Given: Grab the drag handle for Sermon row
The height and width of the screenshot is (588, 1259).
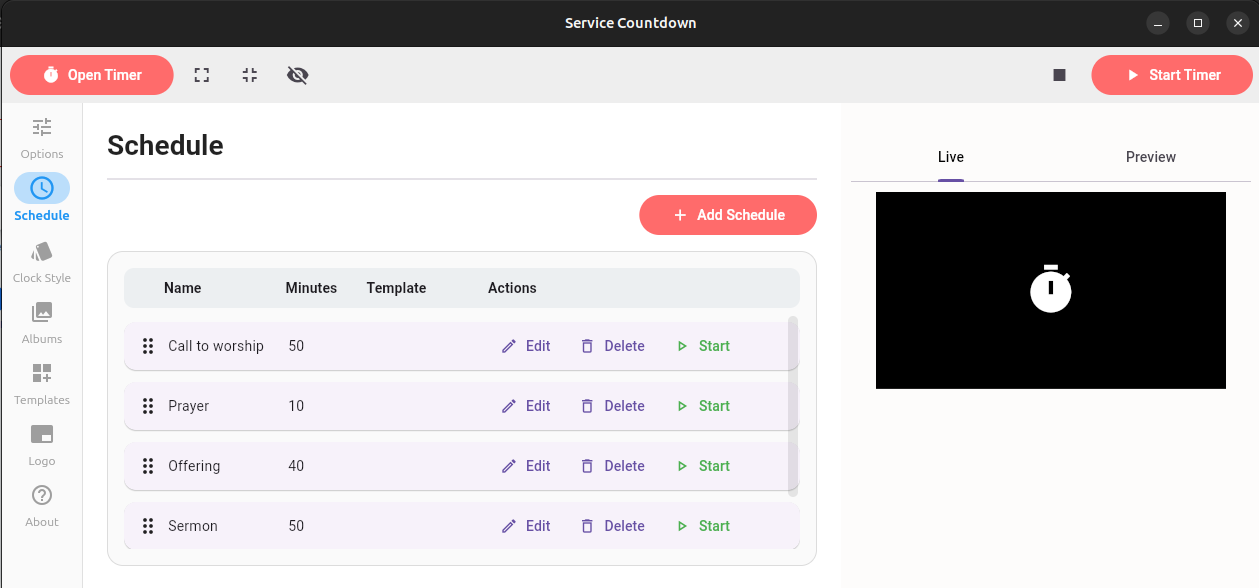Looking at the screenshot, I should tap(148, 526).
